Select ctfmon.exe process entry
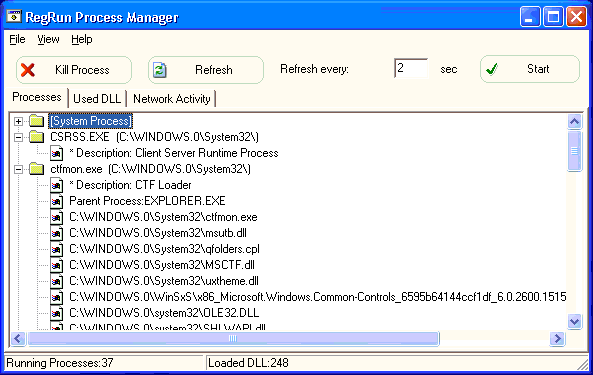 click(x=150, y=169)
